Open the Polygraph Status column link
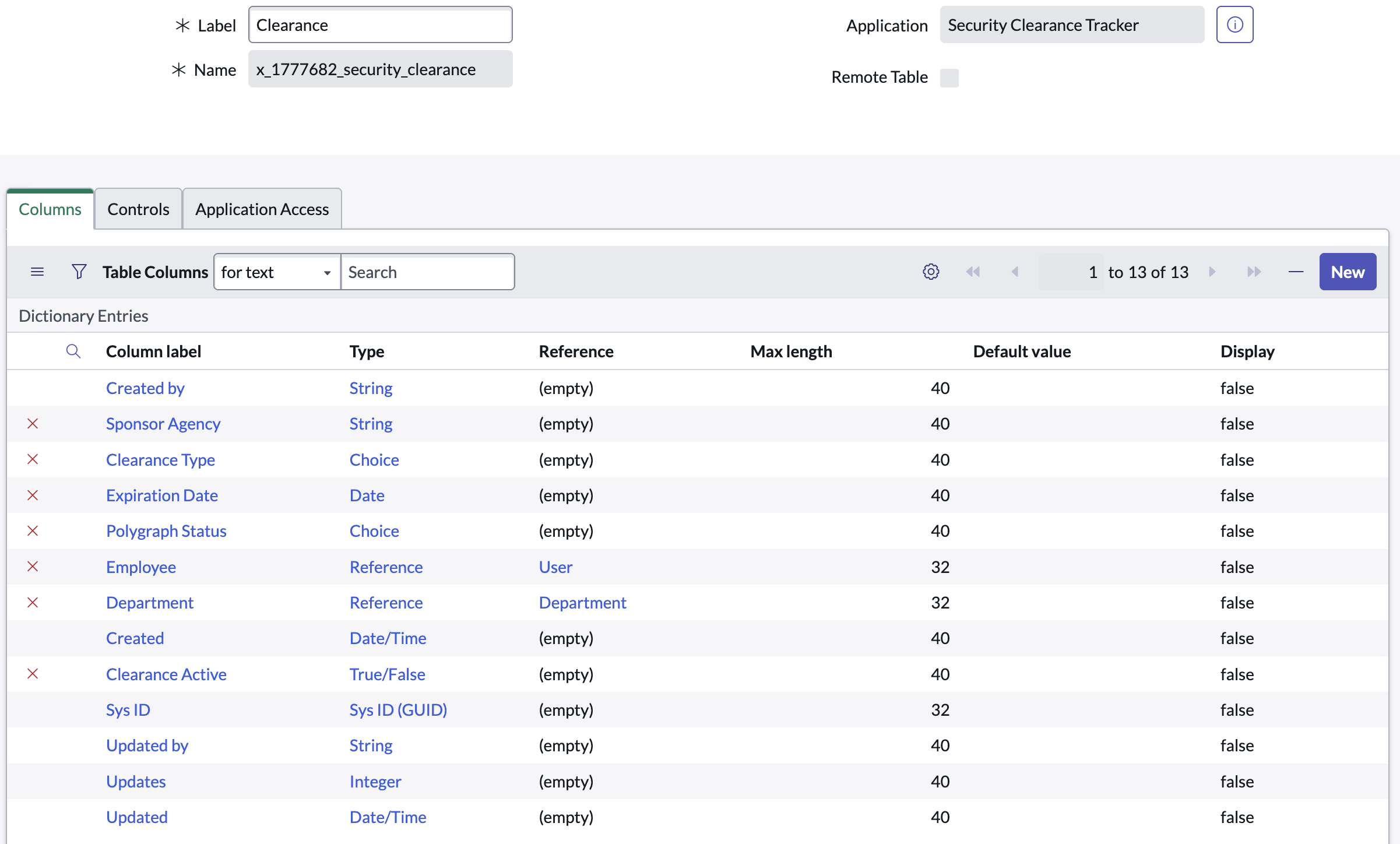The image size is (1400, 844). pos(166,531)
